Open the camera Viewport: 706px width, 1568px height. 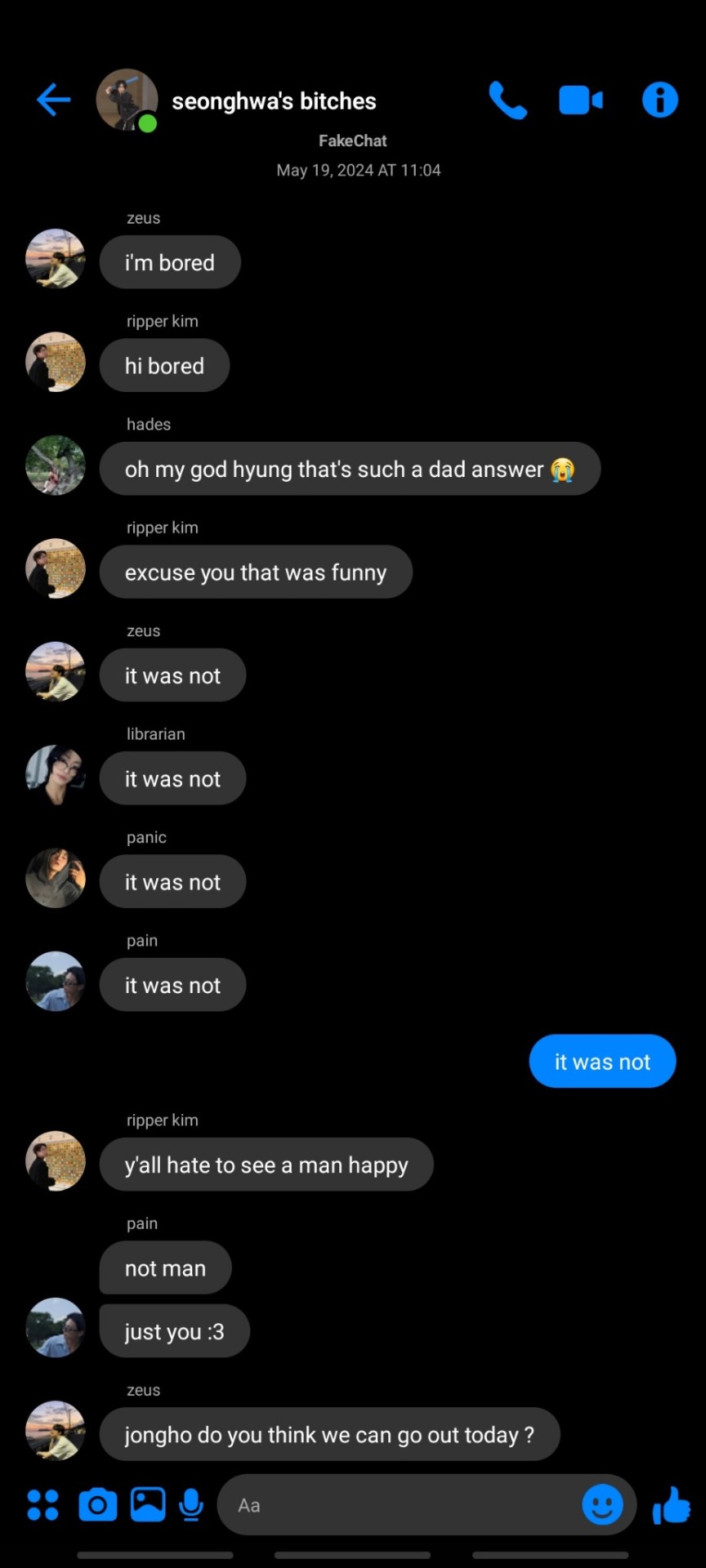click(x=97, y=1504)
